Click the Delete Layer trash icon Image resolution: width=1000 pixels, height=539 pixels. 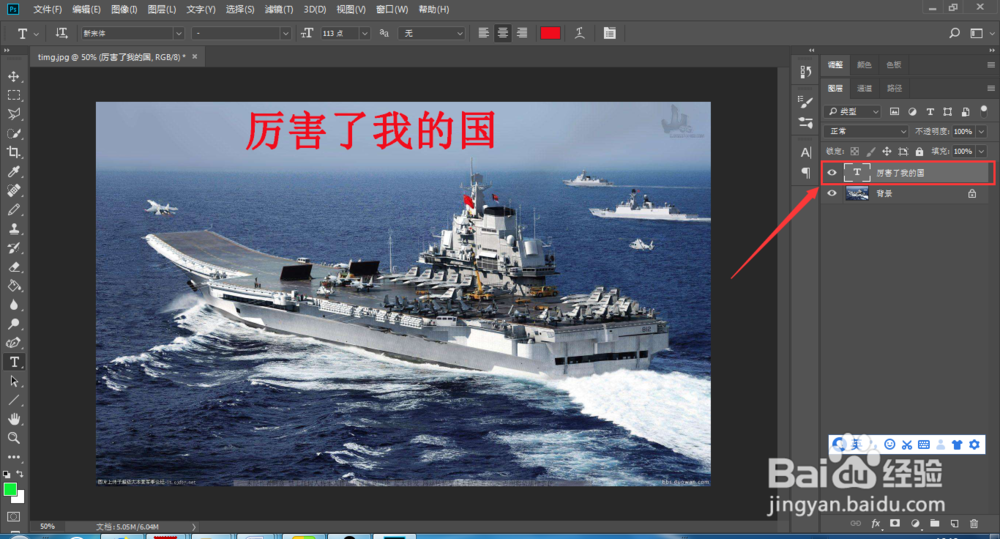click(974, 524)
